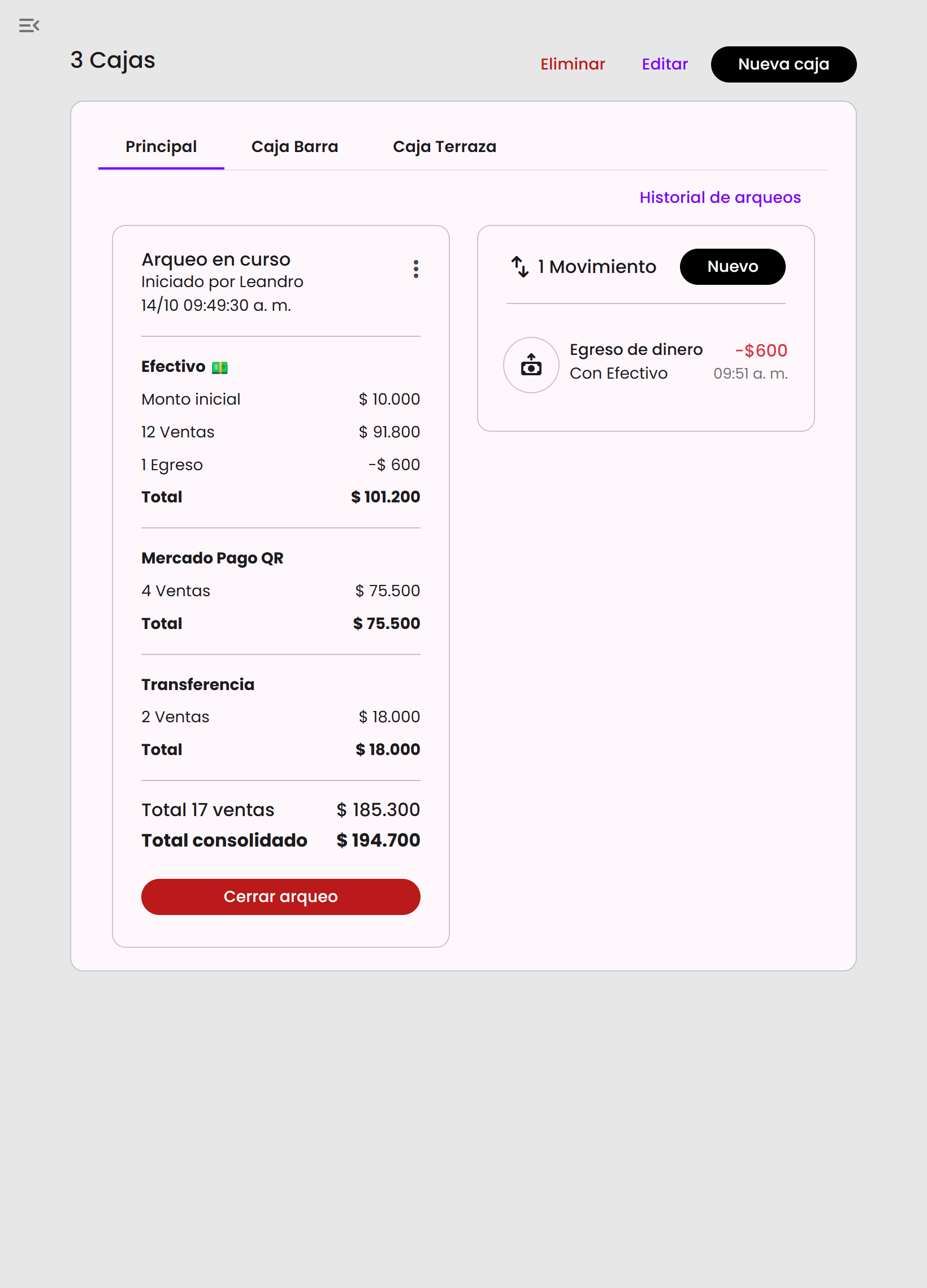Click the Total consolidado amount $194.700

(x=378, y=840)
